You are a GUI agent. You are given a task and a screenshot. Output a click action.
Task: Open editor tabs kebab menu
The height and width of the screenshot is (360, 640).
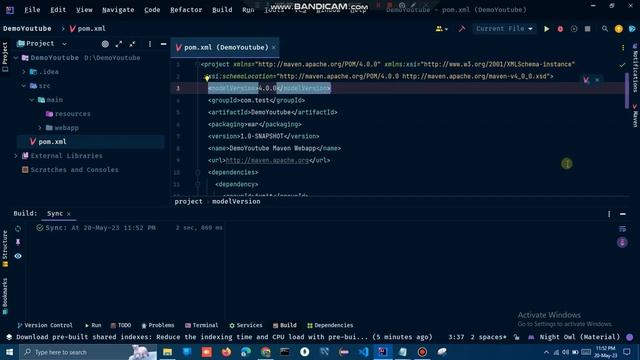[622, 48]
